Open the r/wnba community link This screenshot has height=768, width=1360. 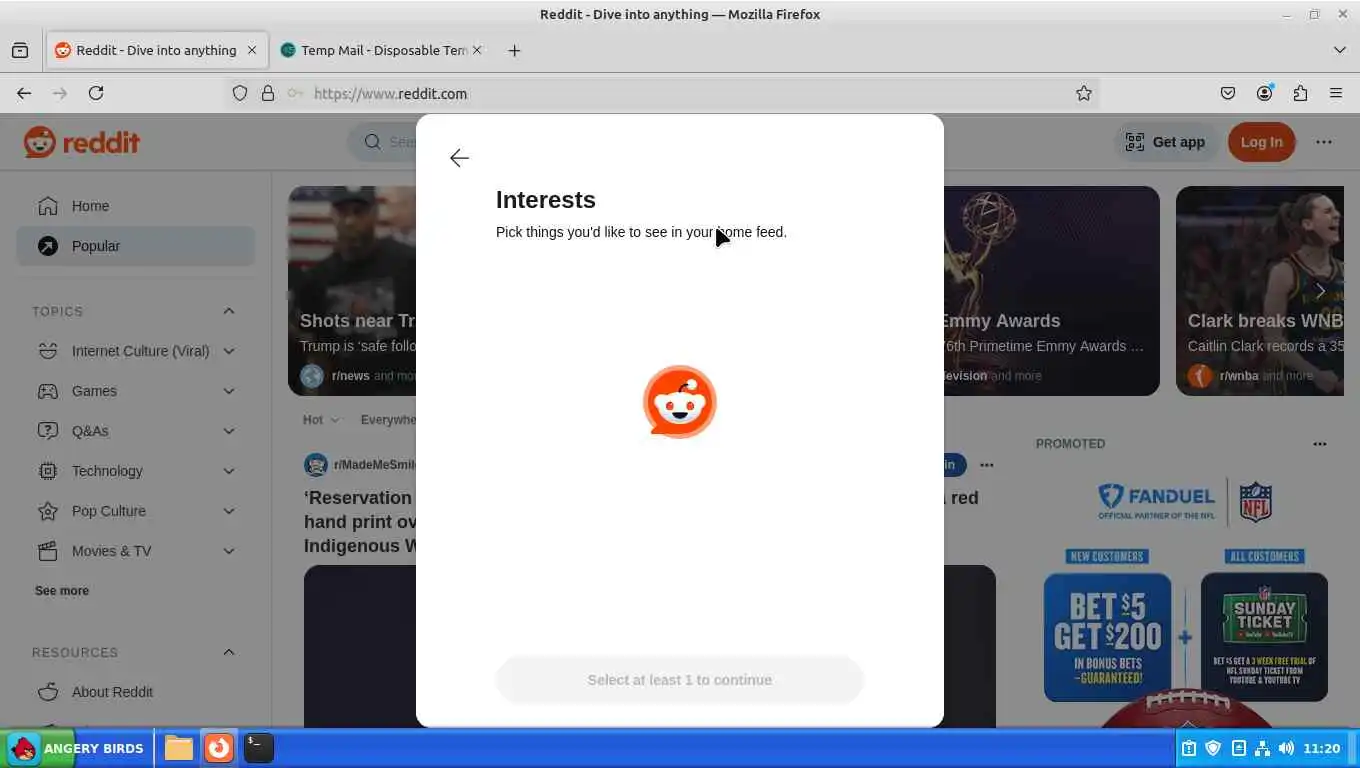tap(1239, 376)
